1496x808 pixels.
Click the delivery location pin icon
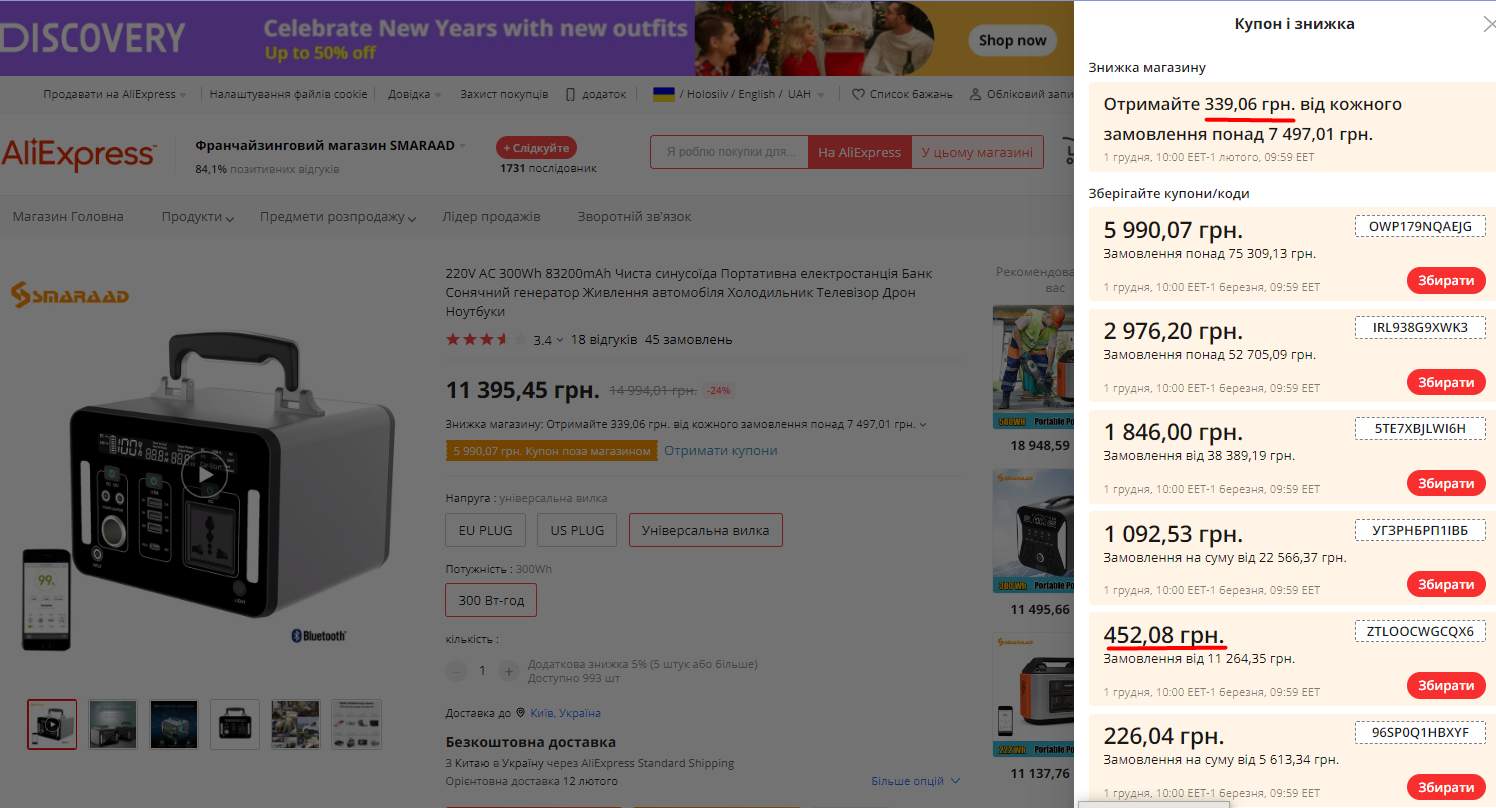[520, 713]
